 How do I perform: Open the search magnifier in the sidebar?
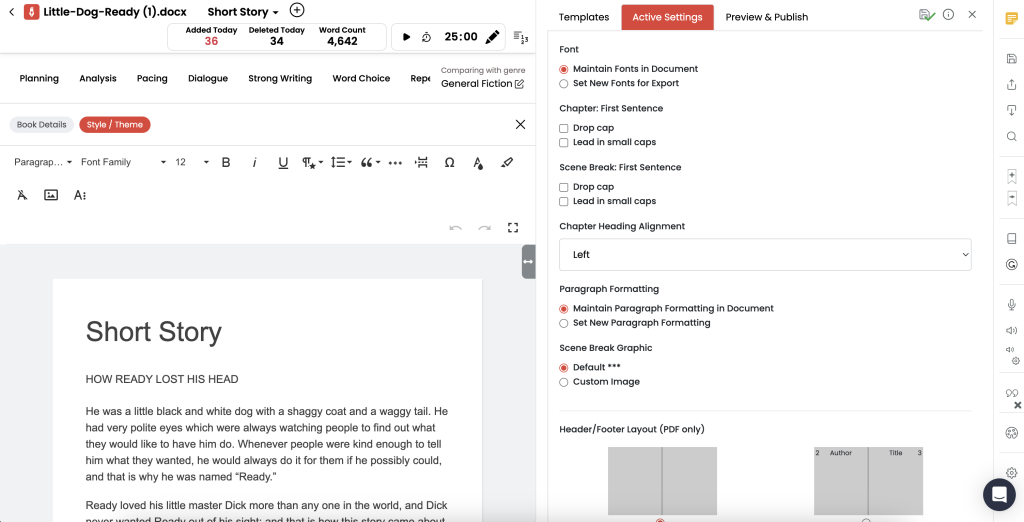(x=1011, y=136)
